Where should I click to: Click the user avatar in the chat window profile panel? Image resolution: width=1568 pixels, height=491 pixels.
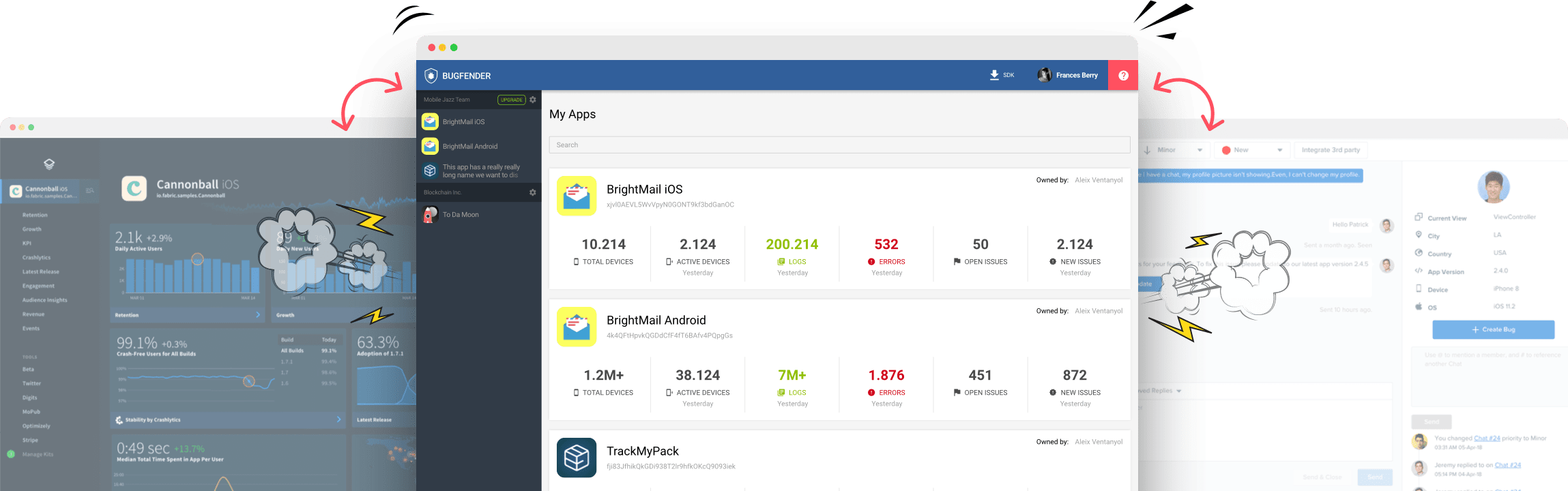[x=1494, y=187]
